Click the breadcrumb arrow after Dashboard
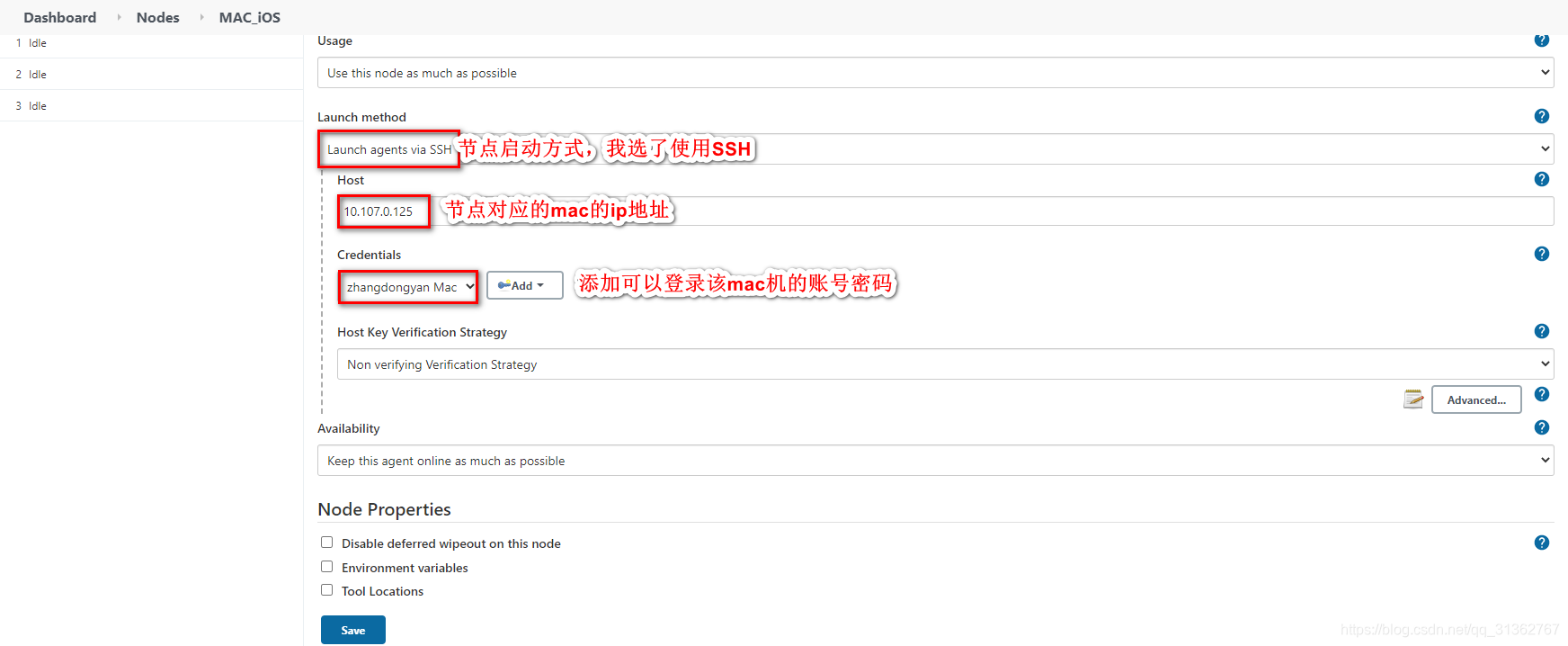This screenshot has height=646, width=1568. (x=119, y=17)
